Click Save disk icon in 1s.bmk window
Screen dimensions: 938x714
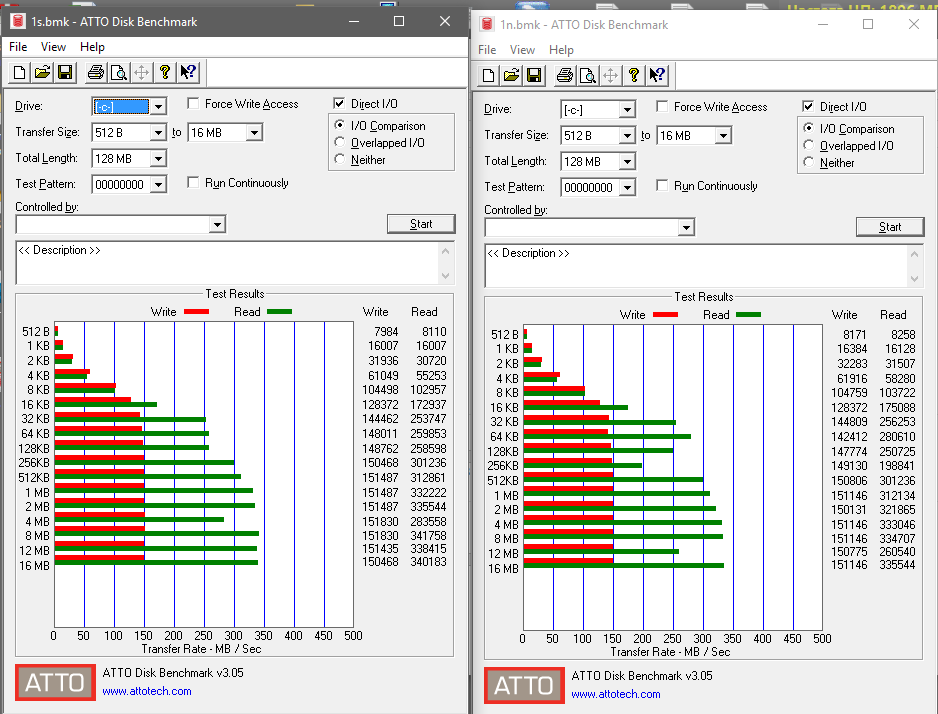[x=65, y=73]
